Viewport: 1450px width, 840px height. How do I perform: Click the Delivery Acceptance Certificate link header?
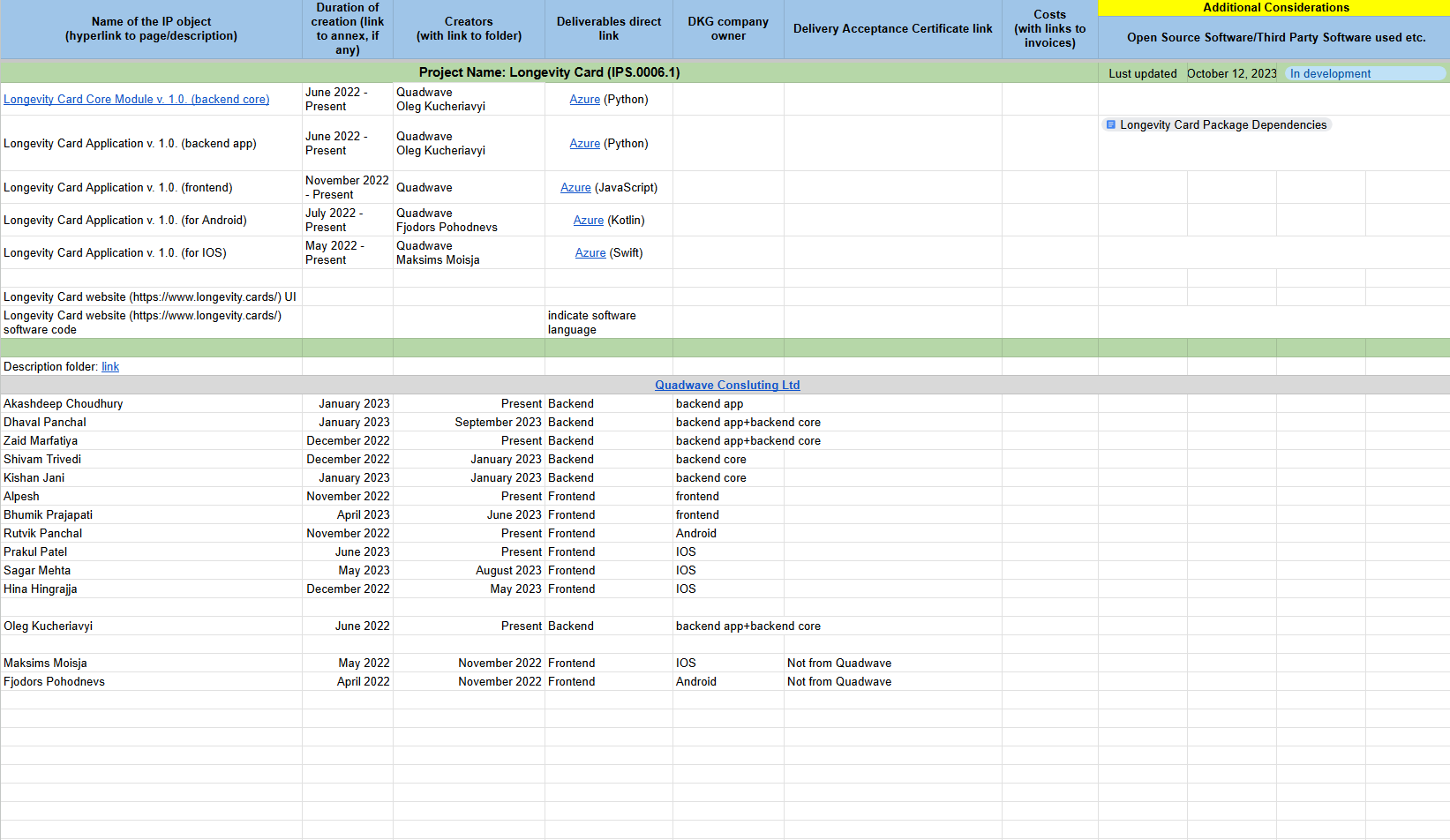tap(892, 29)
